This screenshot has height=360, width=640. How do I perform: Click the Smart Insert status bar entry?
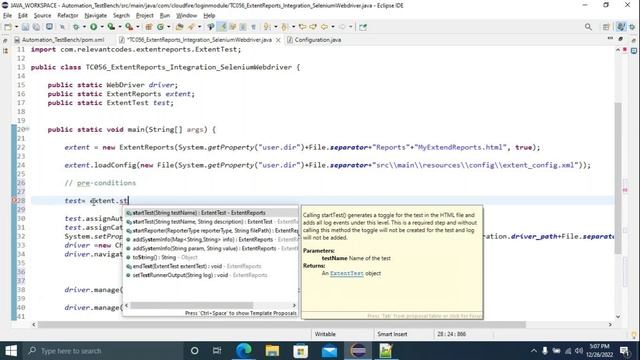point(392,334)
